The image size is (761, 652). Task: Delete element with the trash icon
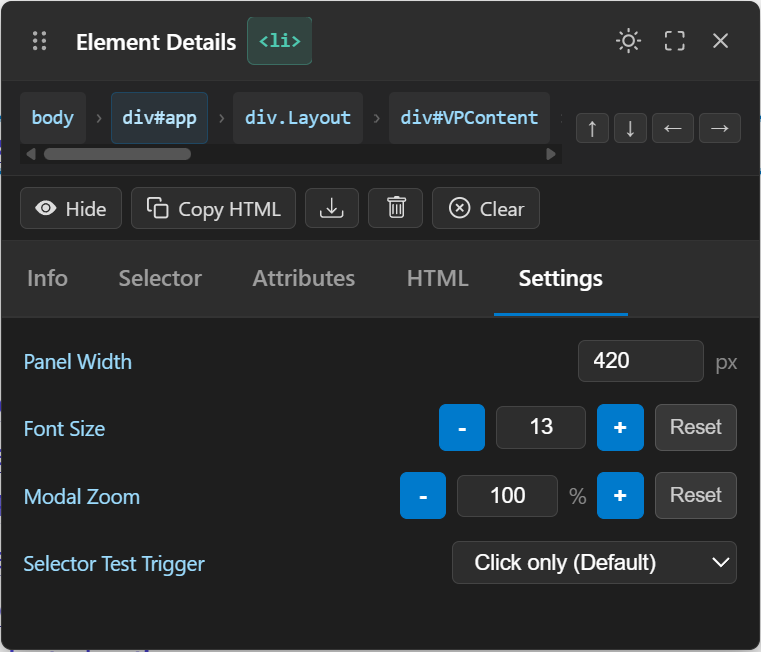tap(396, 208)
